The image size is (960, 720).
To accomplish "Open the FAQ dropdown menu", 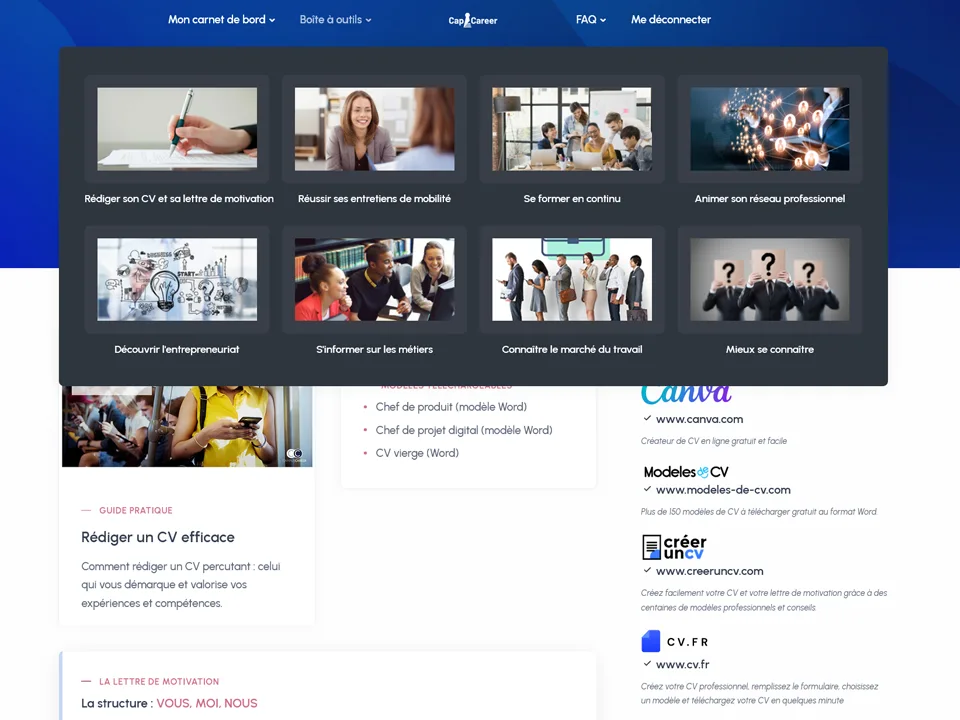I will pyautogui.click(x=591, y=20).
